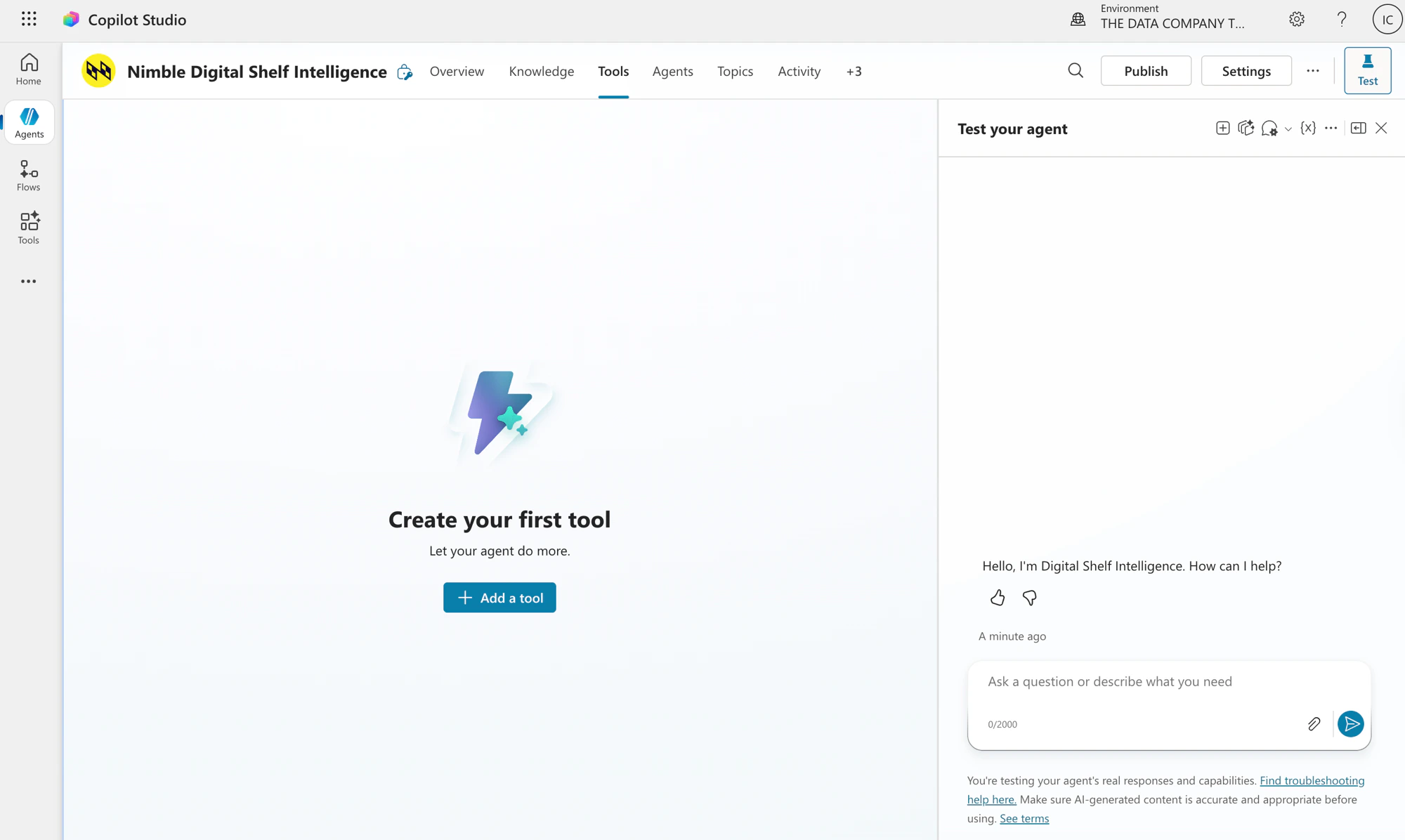
Task: Toggle the Test panel button
Action: 1367,70
